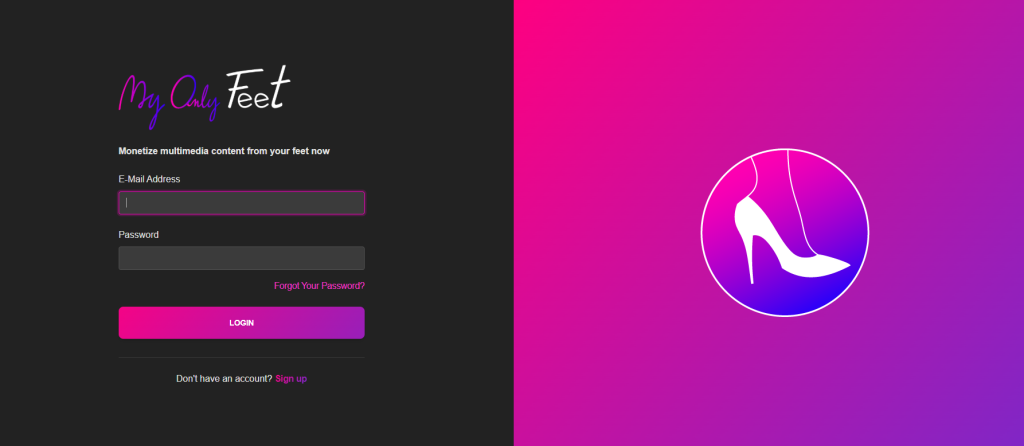
Task: Click the stiletto heel spike in the emblem
Action: pyautogui.click(x=752, y=260)
